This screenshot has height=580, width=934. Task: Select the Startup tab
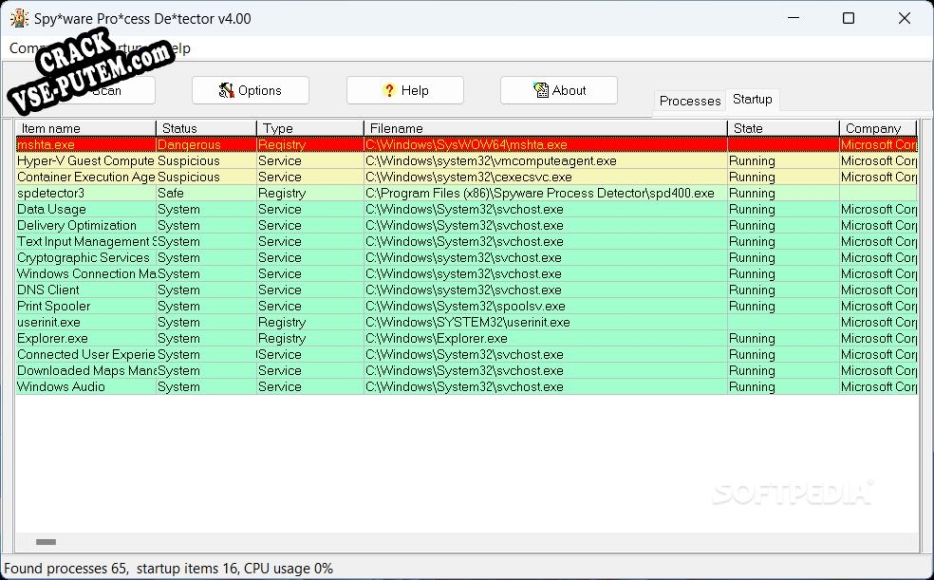tap(752, 99)
